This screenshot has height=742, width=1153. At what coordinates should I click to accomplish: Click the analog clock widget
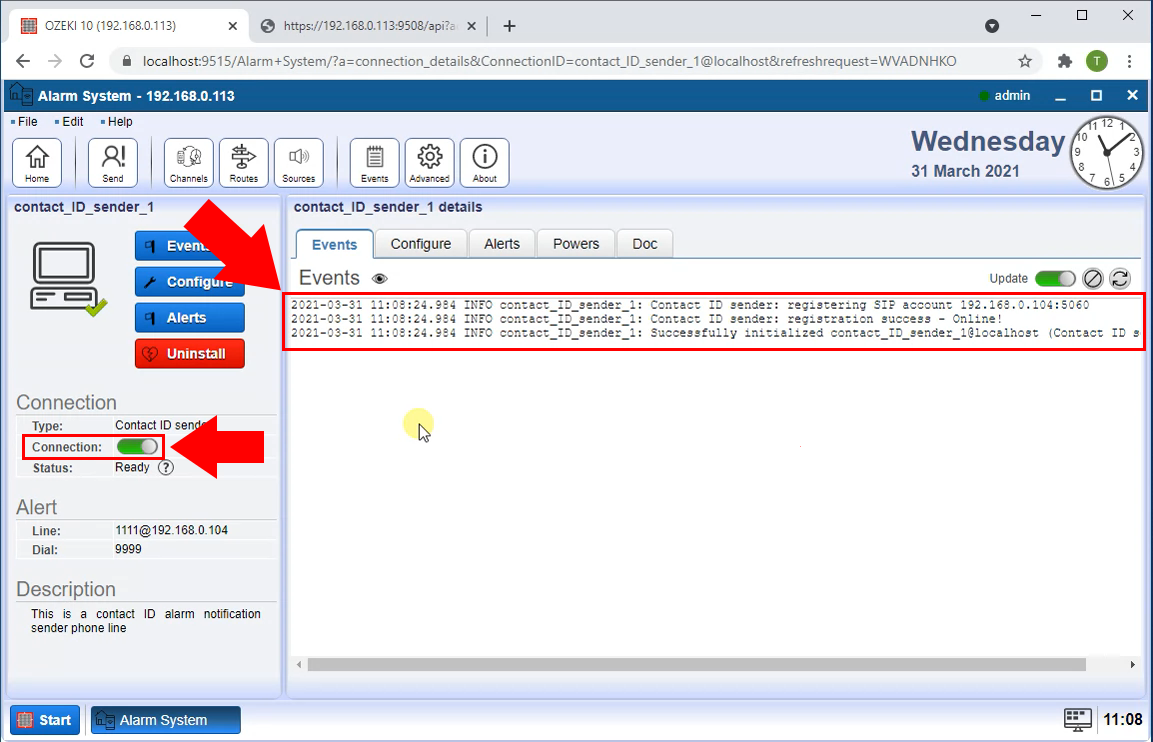(x=1106, y=153)
